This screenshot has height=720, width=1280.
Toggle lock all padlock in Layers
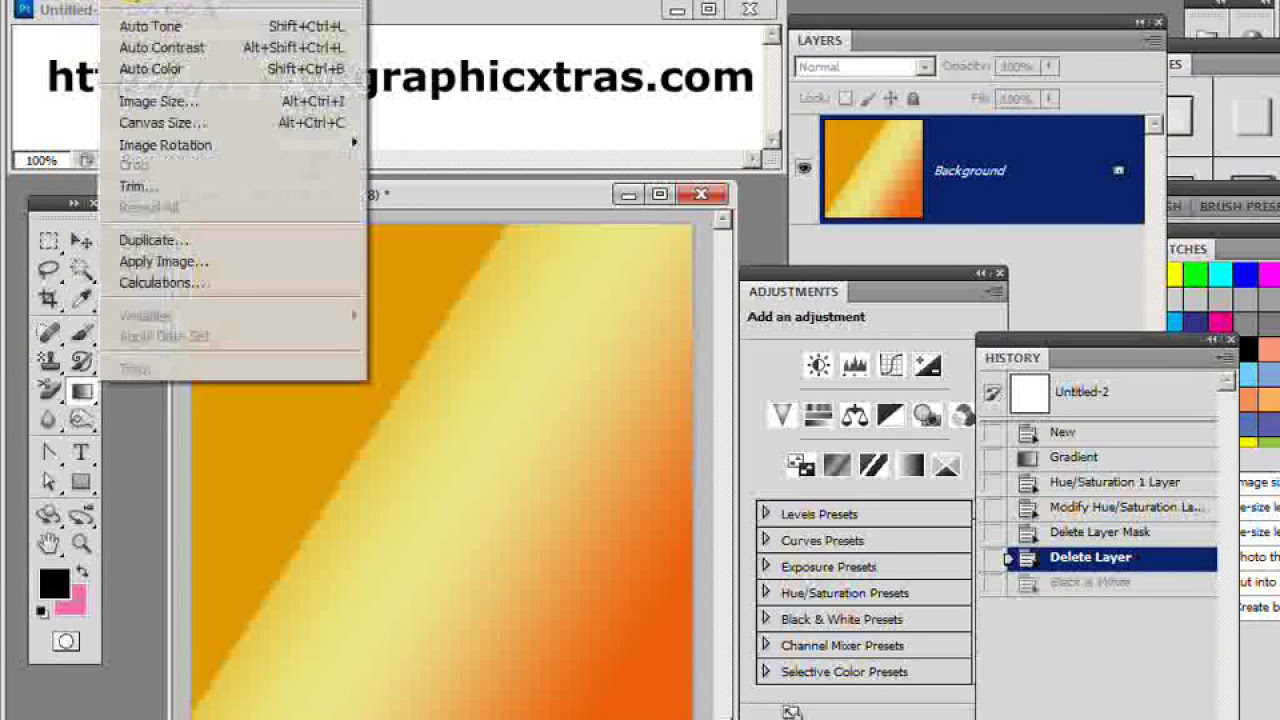[913, 99]
